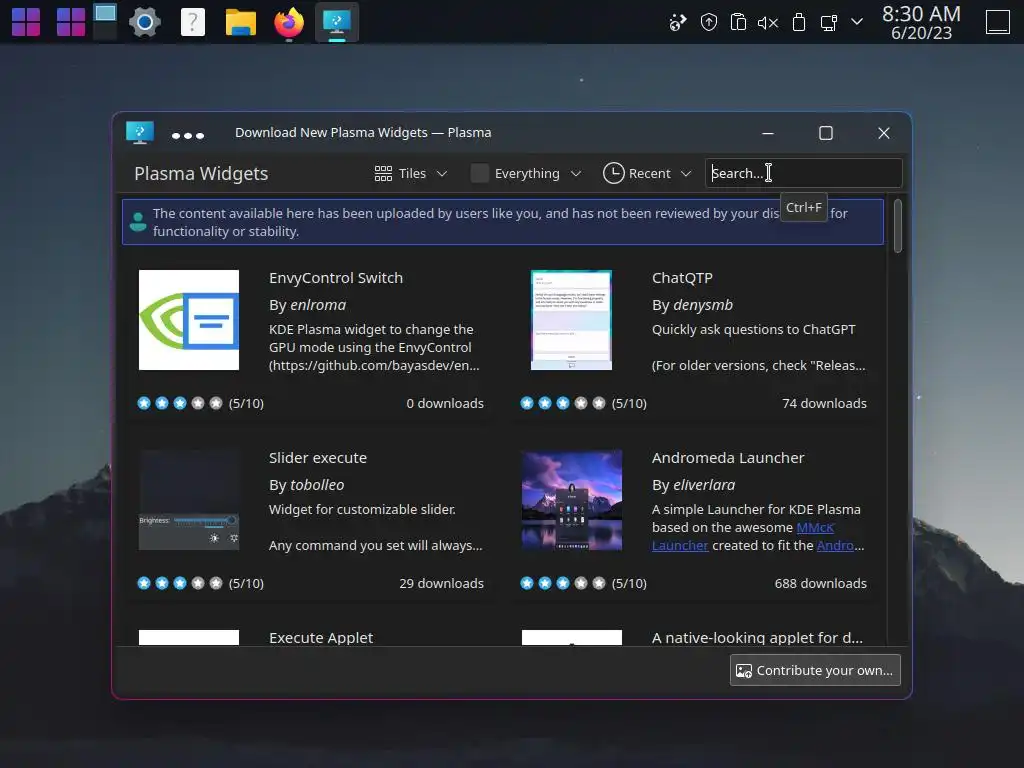
Task: Open the EnvyControl Switch thumbnail
Action: pos(189,320)
